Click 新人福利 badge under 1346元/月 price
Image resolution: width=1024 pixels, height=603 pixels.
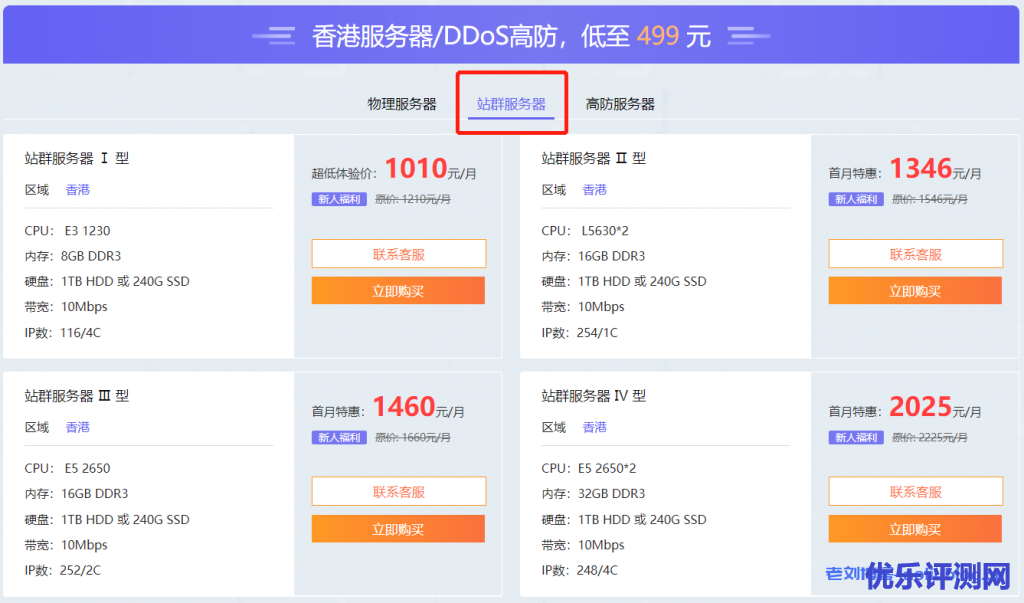pyautogui.click(x=856, y=199)
